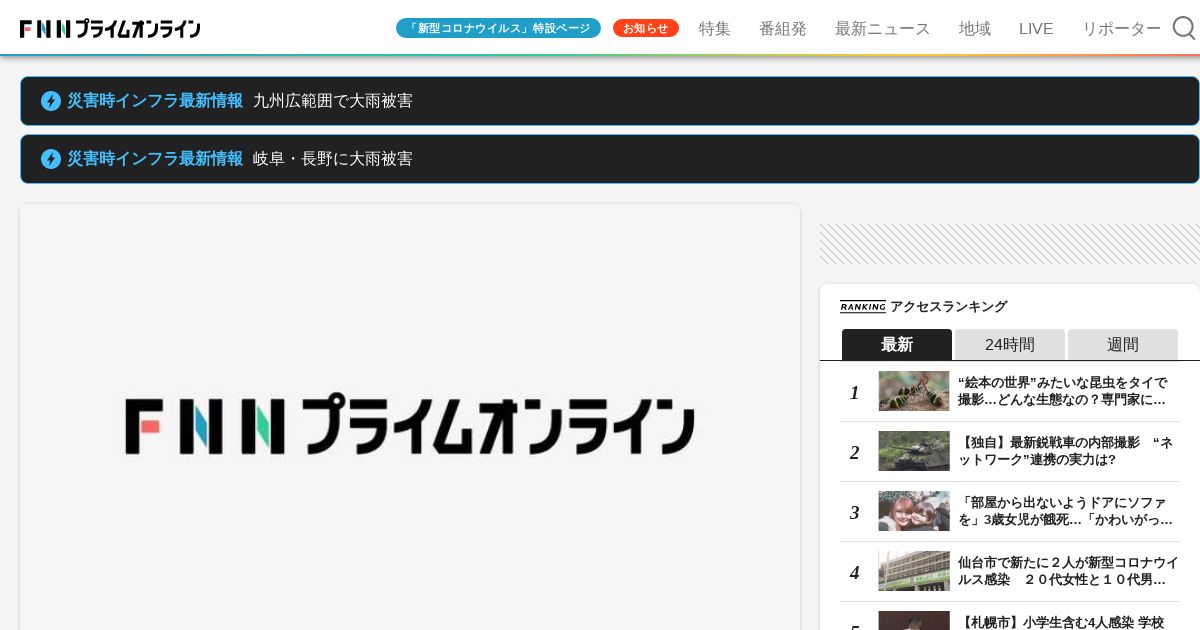Click the FNN Prime Online header logo
Screen dimensions: 1200x630
[x=110, y=29]
